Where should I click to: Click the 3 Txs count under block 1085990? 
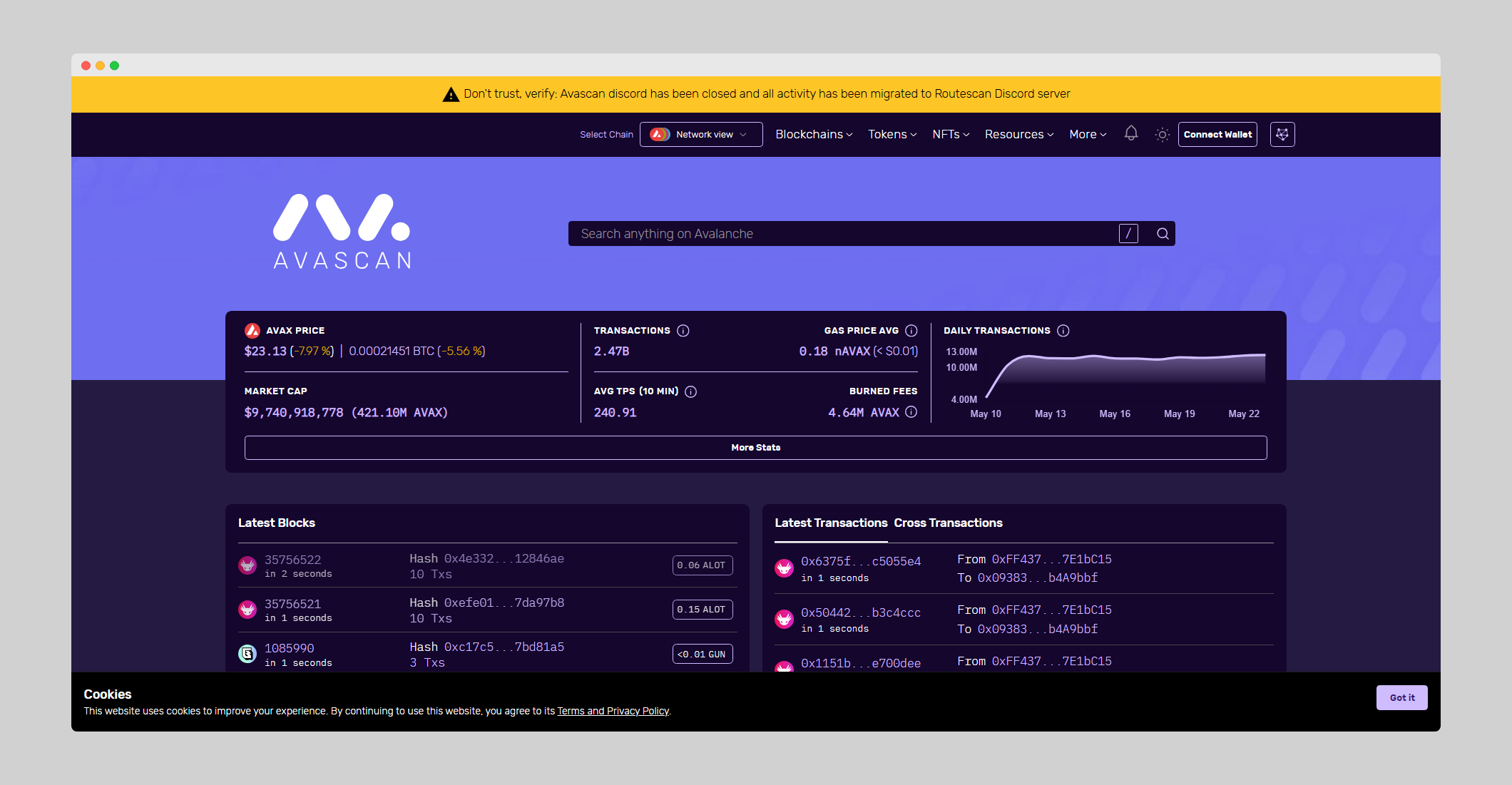click(427, 662)
